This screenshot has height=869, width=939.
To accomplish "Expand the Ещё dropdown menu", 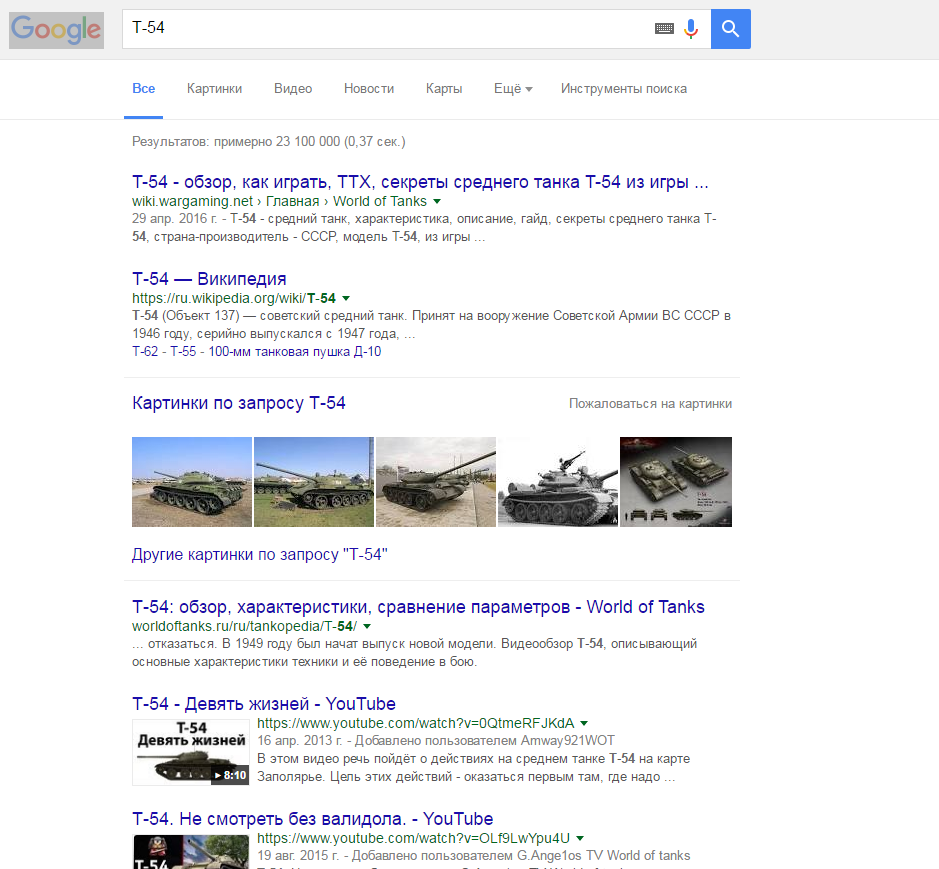I will tap(513, 89).
